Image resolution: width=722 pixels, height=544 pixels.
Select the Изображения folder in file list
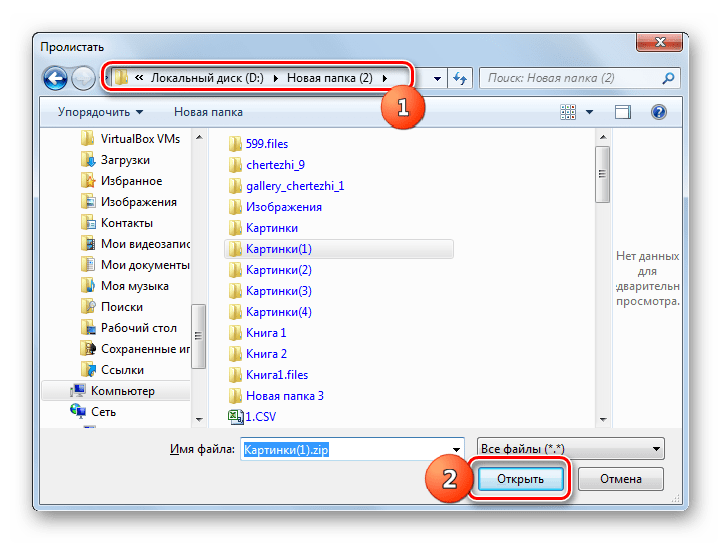[275, 207]
